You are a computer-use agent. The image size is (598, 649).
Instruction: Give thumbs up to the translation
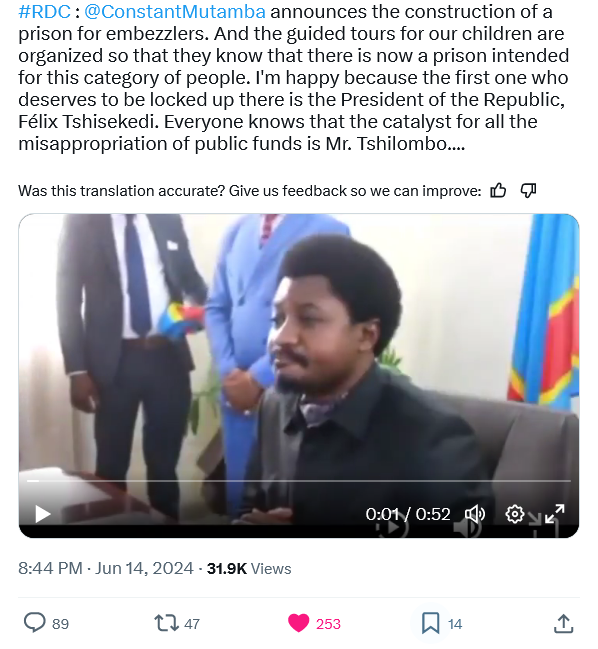pos(498,191)
